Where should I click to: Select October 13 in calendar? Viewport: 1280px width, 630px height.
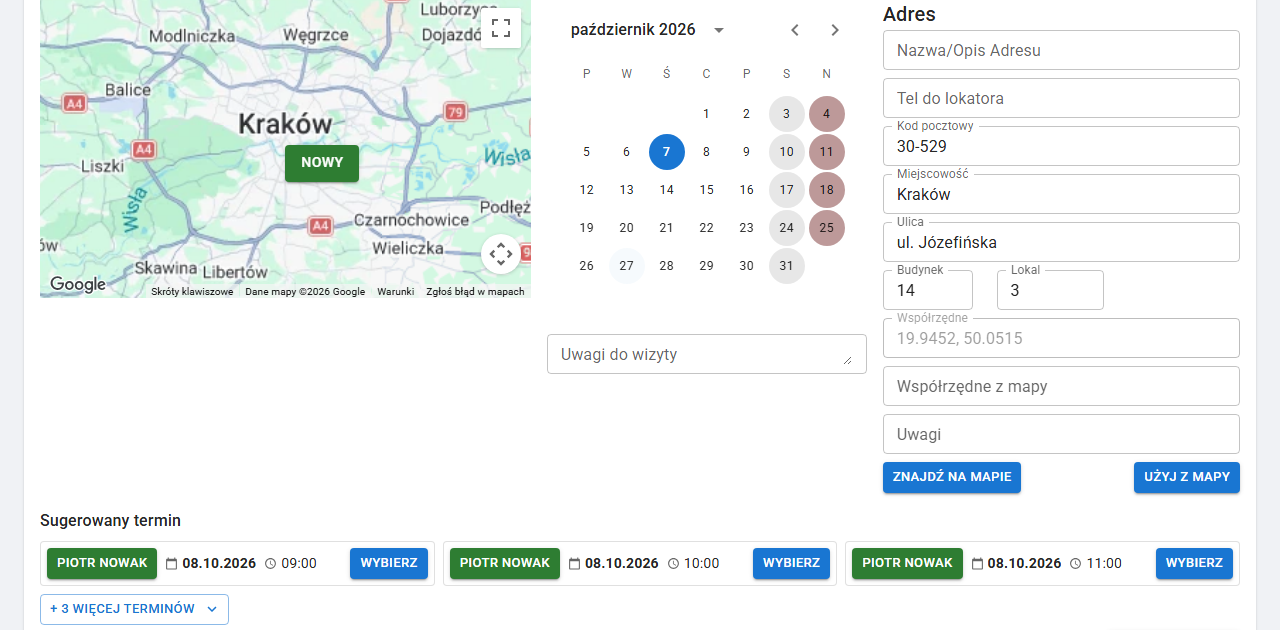(627, 190)
